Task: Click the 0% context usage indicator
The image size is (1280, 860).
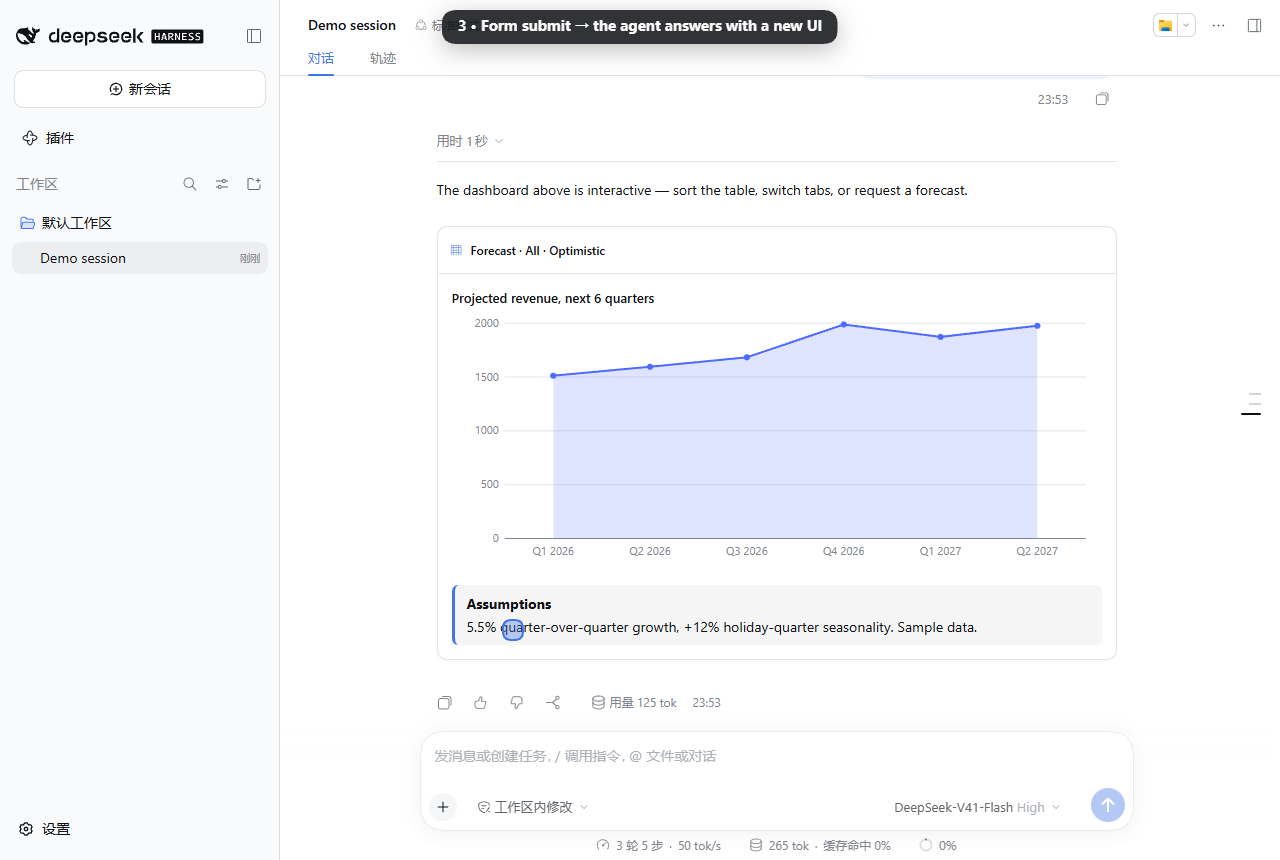Action: click(x=938, y=845)
